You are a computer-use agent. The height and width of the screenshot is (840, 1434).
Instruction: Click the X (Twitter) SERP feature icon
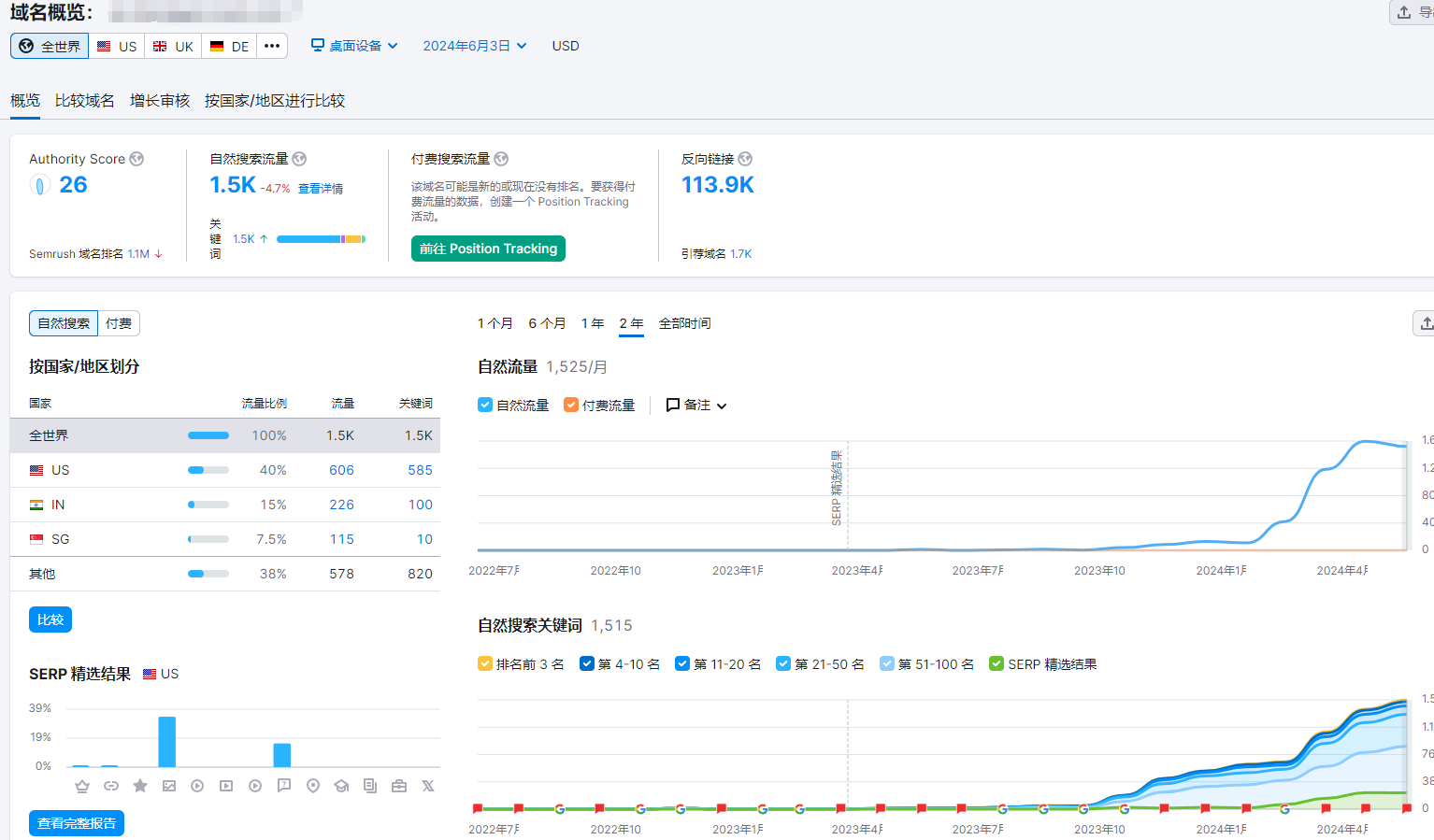click(x=428, y=786)
